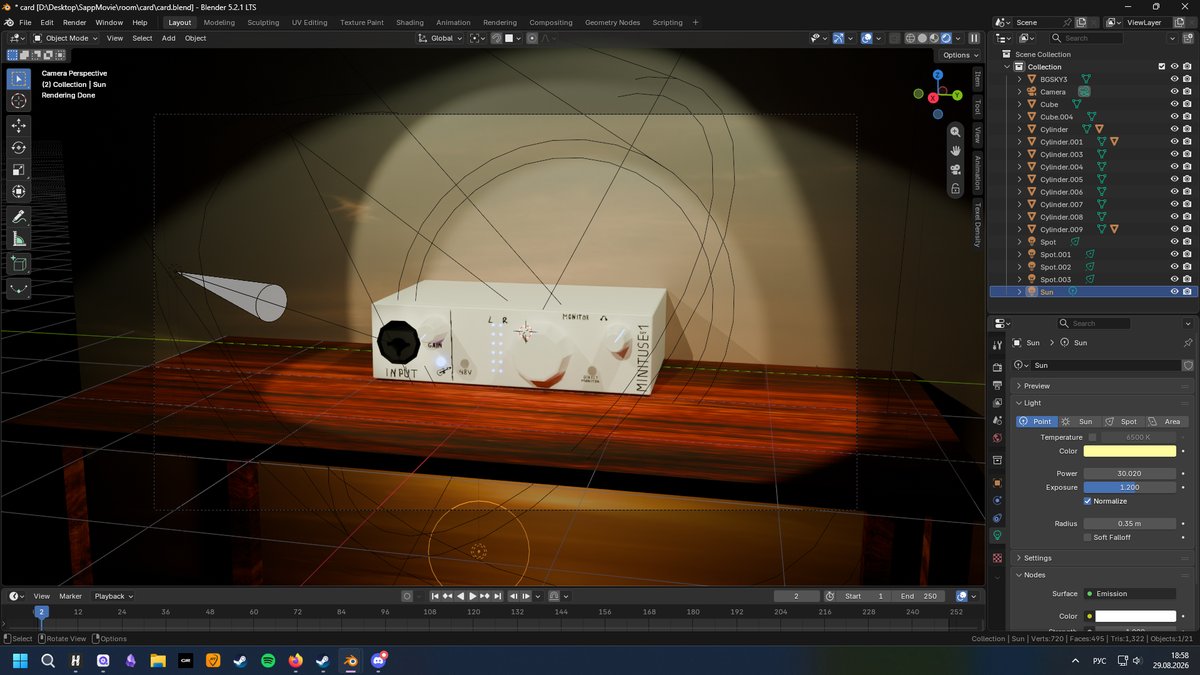Open the Geometry Nodes workspace tab
This screenshot has width=1200, height=675.
click(x=612, y=22)
